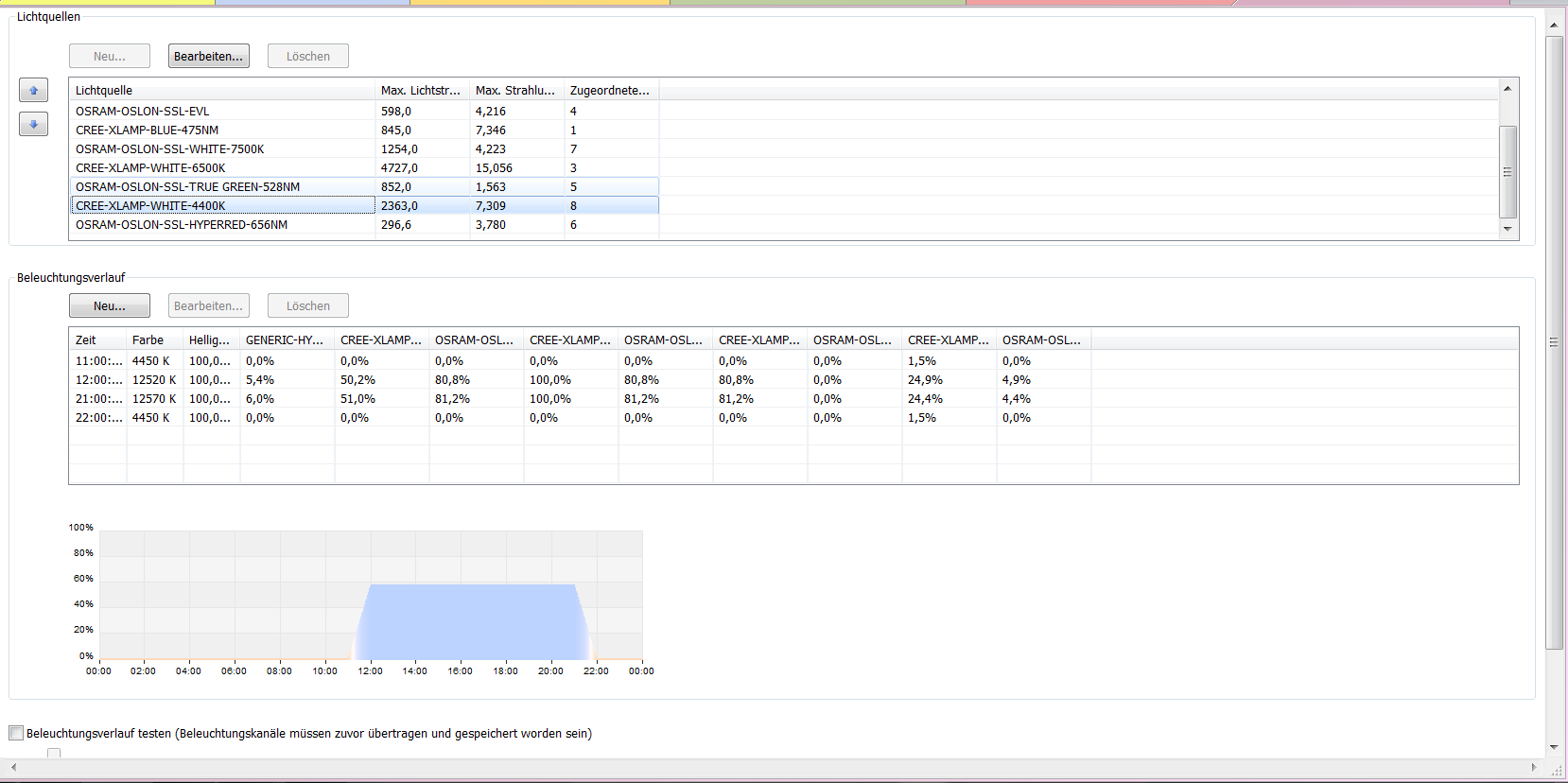Viewport: 1568px width, 783px height.
Task: Click the Lichtquellen list scrollbar thumb
Action: [x=1507, y=171]
